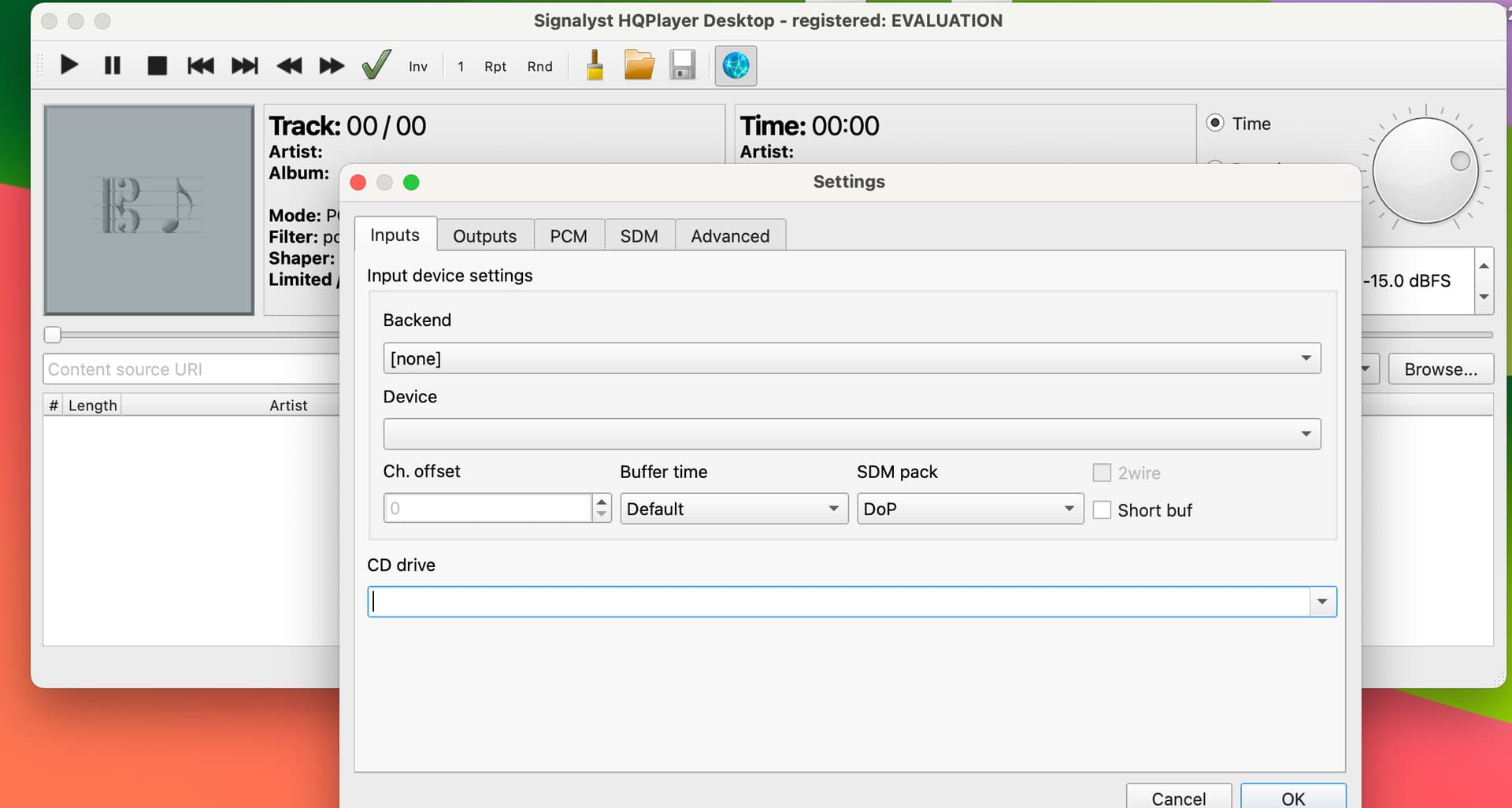
Task: Confirm settings with OK
Action: coord(1293,797)
